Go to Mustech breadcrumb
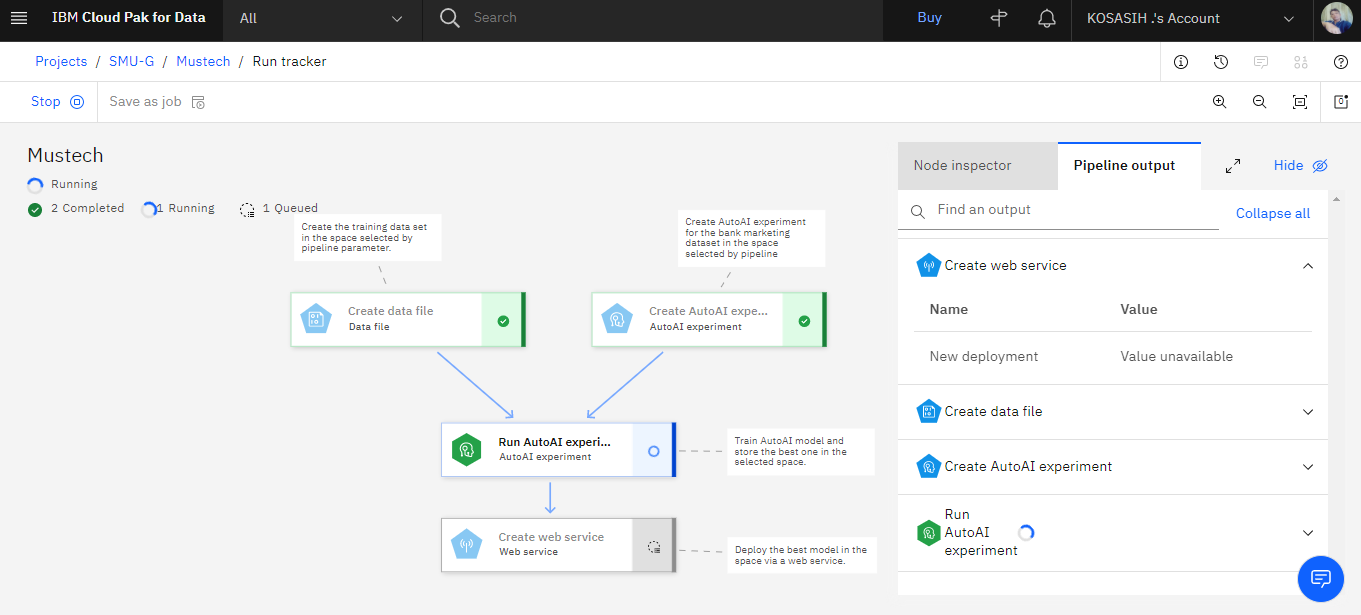The image size is (1361, 615). [x=203, y=61]
